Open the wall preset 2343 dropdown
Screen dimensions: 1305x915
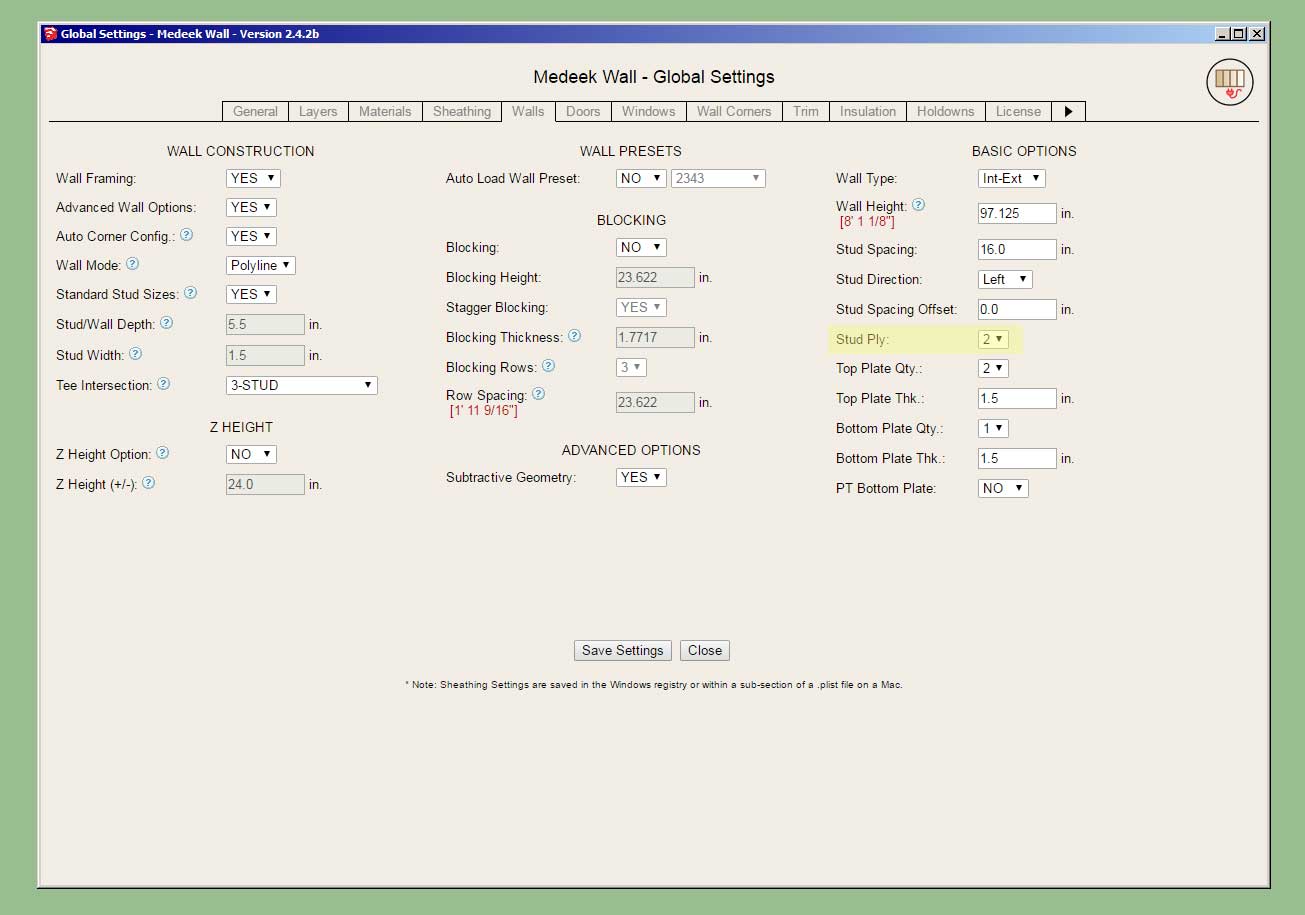719,178
